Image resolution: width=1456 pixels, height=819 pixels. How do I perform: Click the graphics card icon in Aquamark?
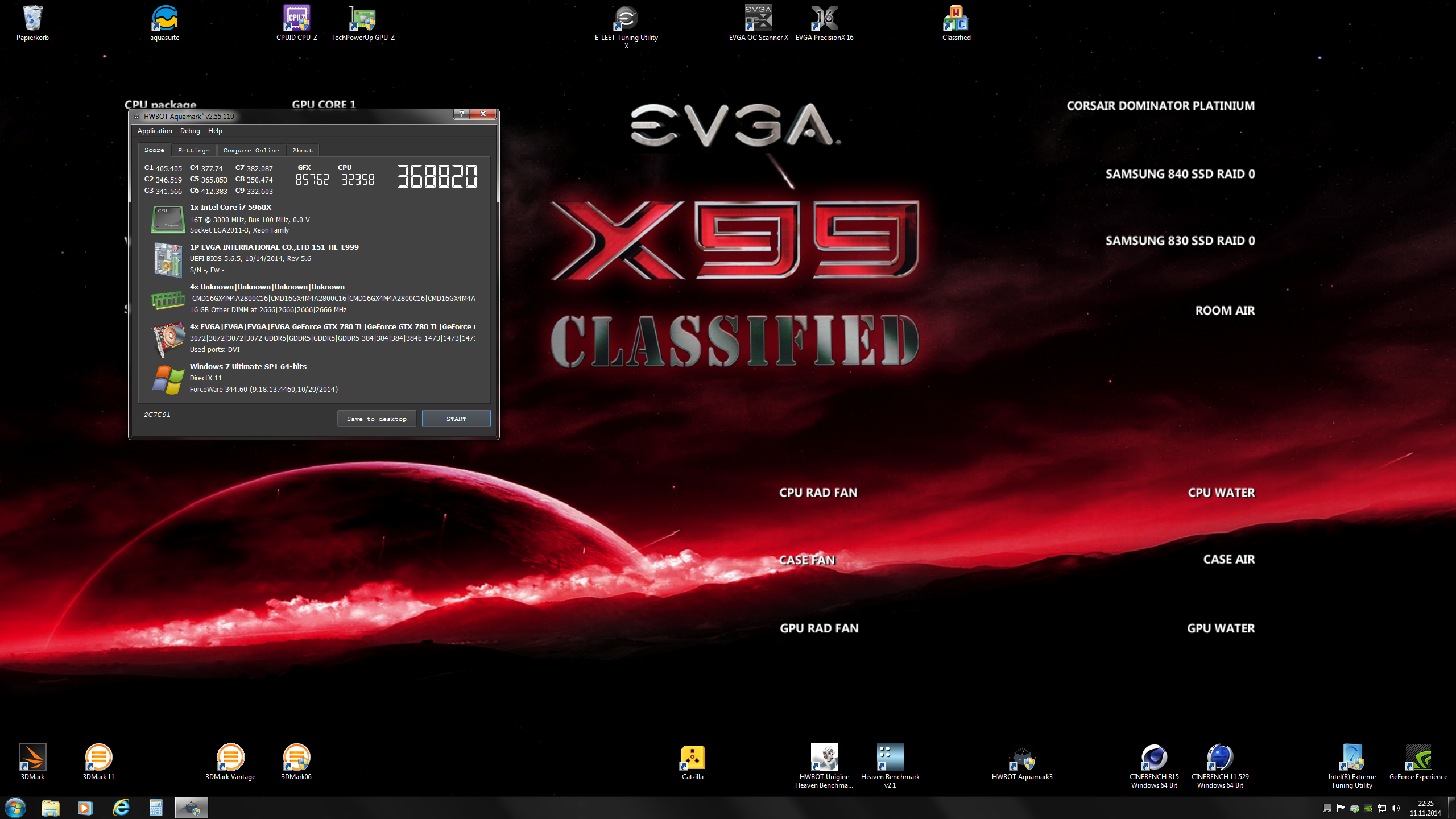(168, 339)
